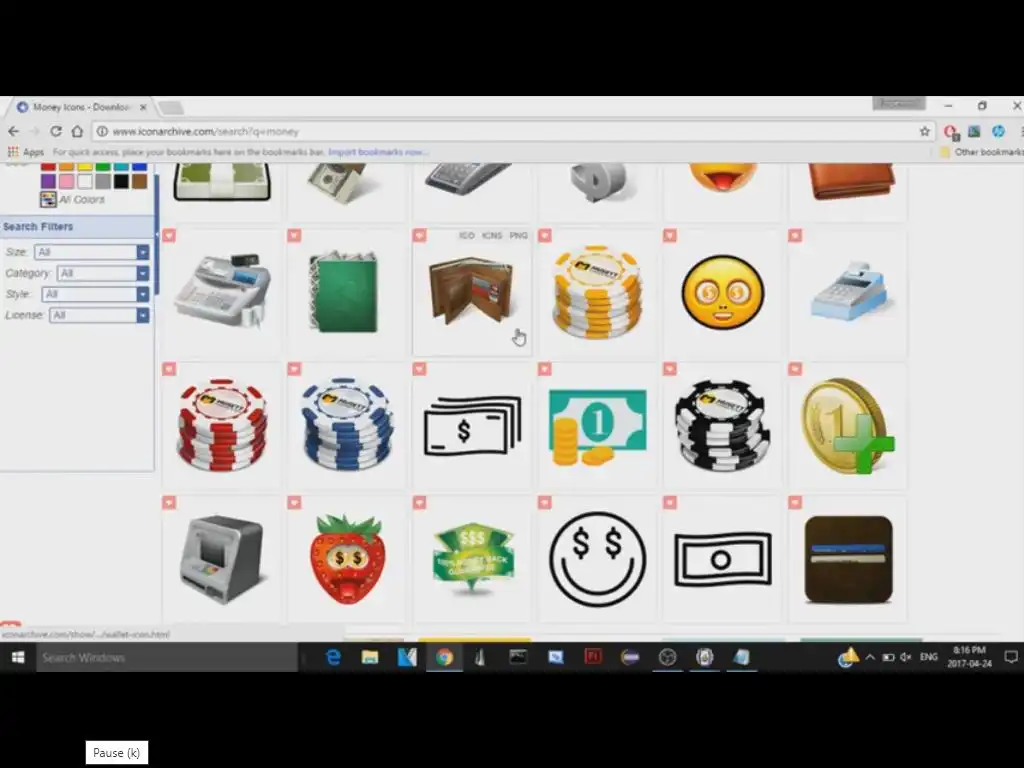The height and width of the screenshot is (768, 1024).
Task: Open the green banknote with gold coins icon
Action: click(597, 427)
